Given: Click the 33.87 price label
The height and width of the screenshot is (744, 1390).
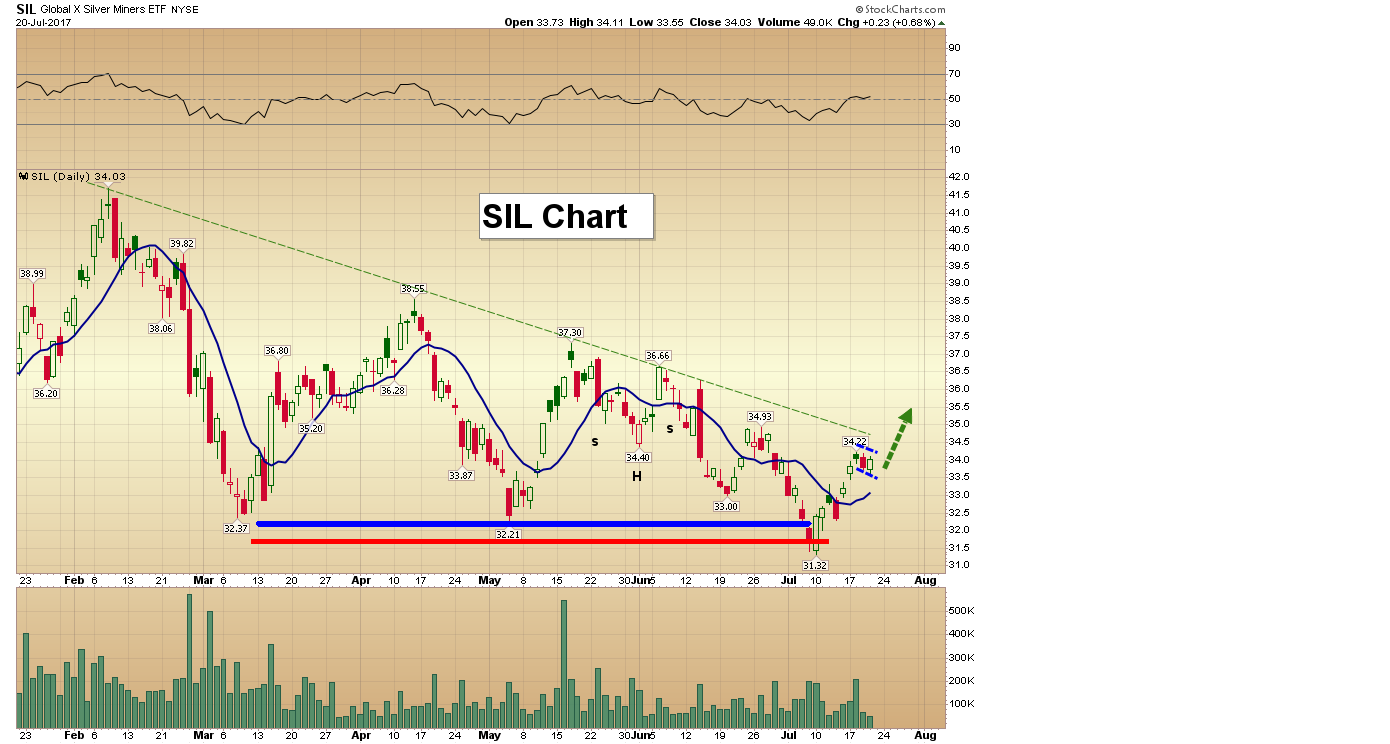Looking at the screenshot, I should tap(461, 475).
